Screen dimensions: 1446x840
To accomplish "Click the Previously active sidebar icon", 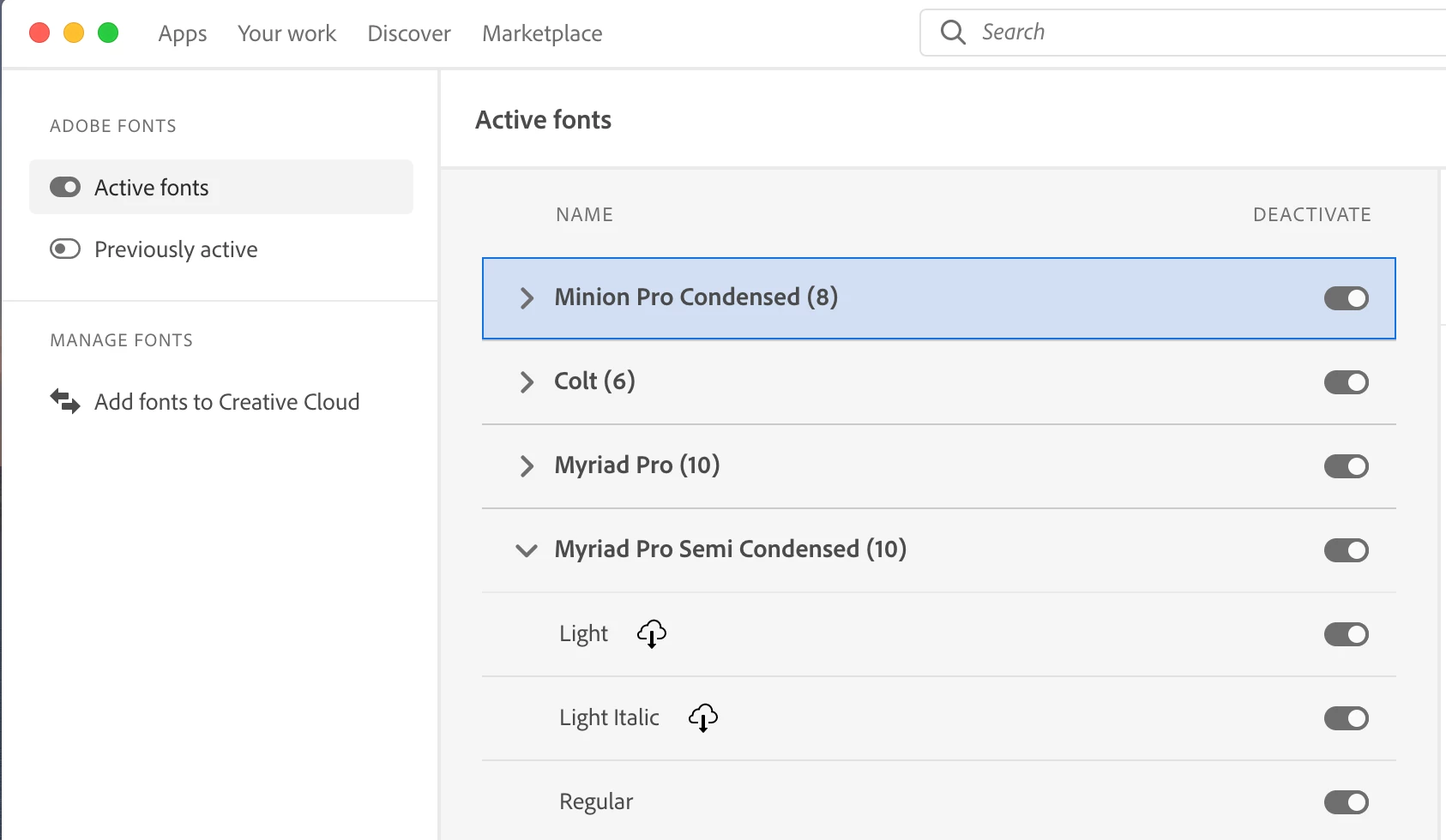I will click(65, 249).
